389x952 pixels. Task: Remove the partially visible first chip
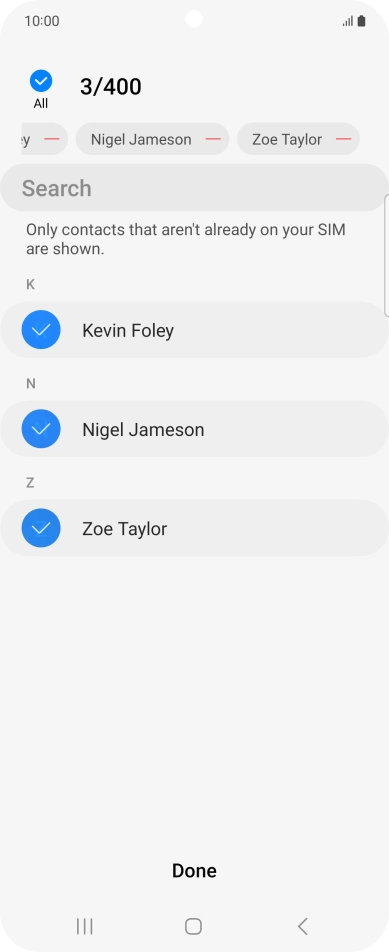click(52, 139)
